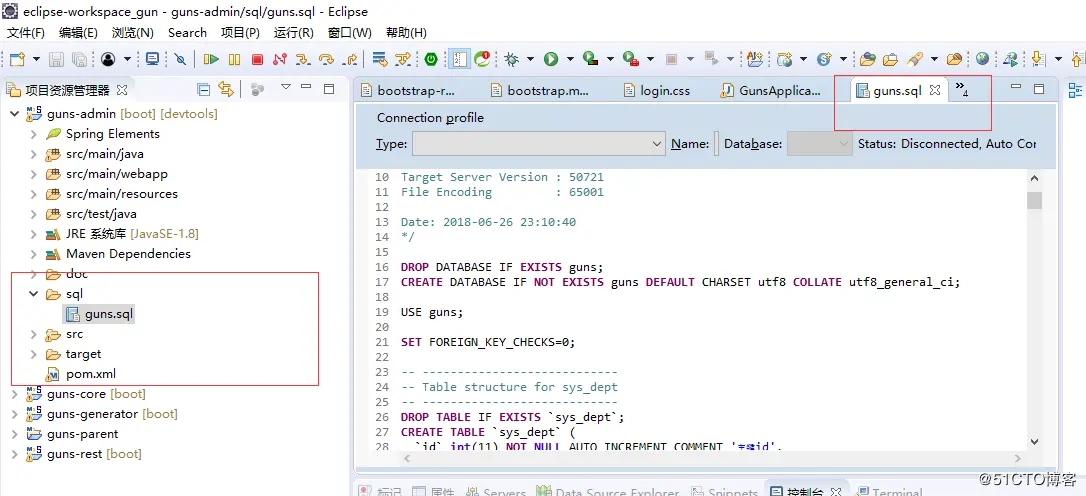The image size is (1086, 496).
Task: Expand the src/main/java folder
Action: (x=33, y=154)
